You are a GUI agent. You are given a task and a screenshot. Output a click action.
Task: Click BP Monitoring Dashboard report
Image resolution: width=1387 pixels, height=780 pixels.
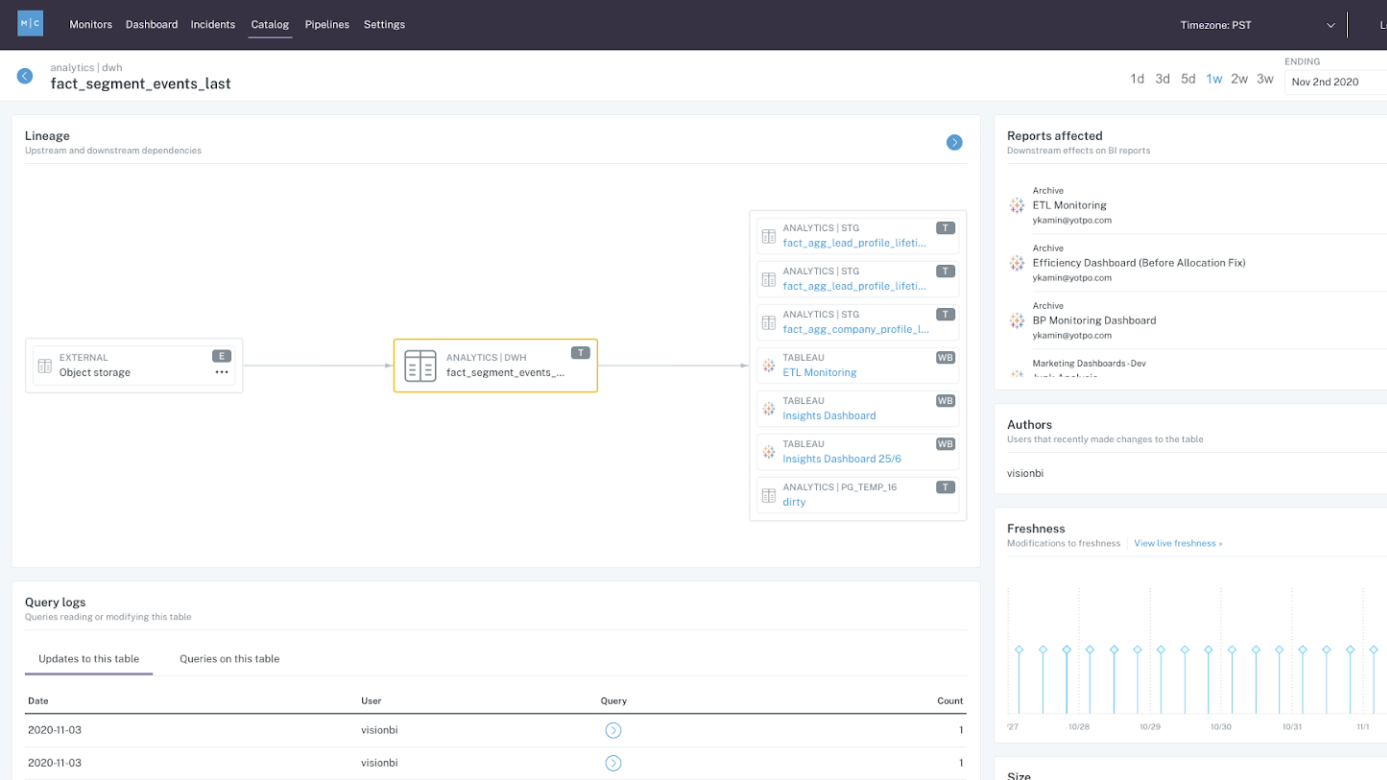1094,321
